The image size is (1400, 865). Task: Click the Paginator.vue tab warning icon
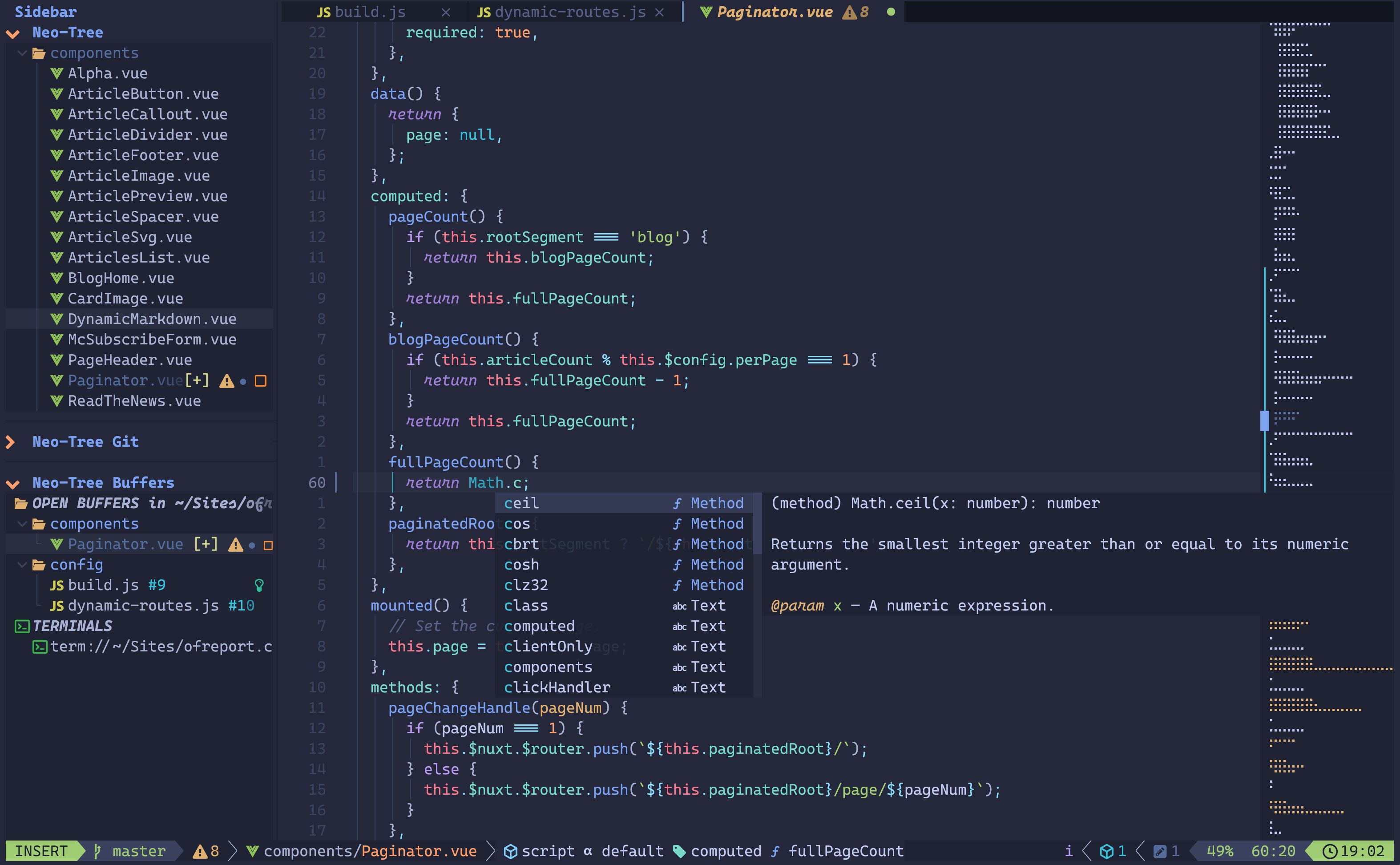pyautogui.click(x=849, y=12)
